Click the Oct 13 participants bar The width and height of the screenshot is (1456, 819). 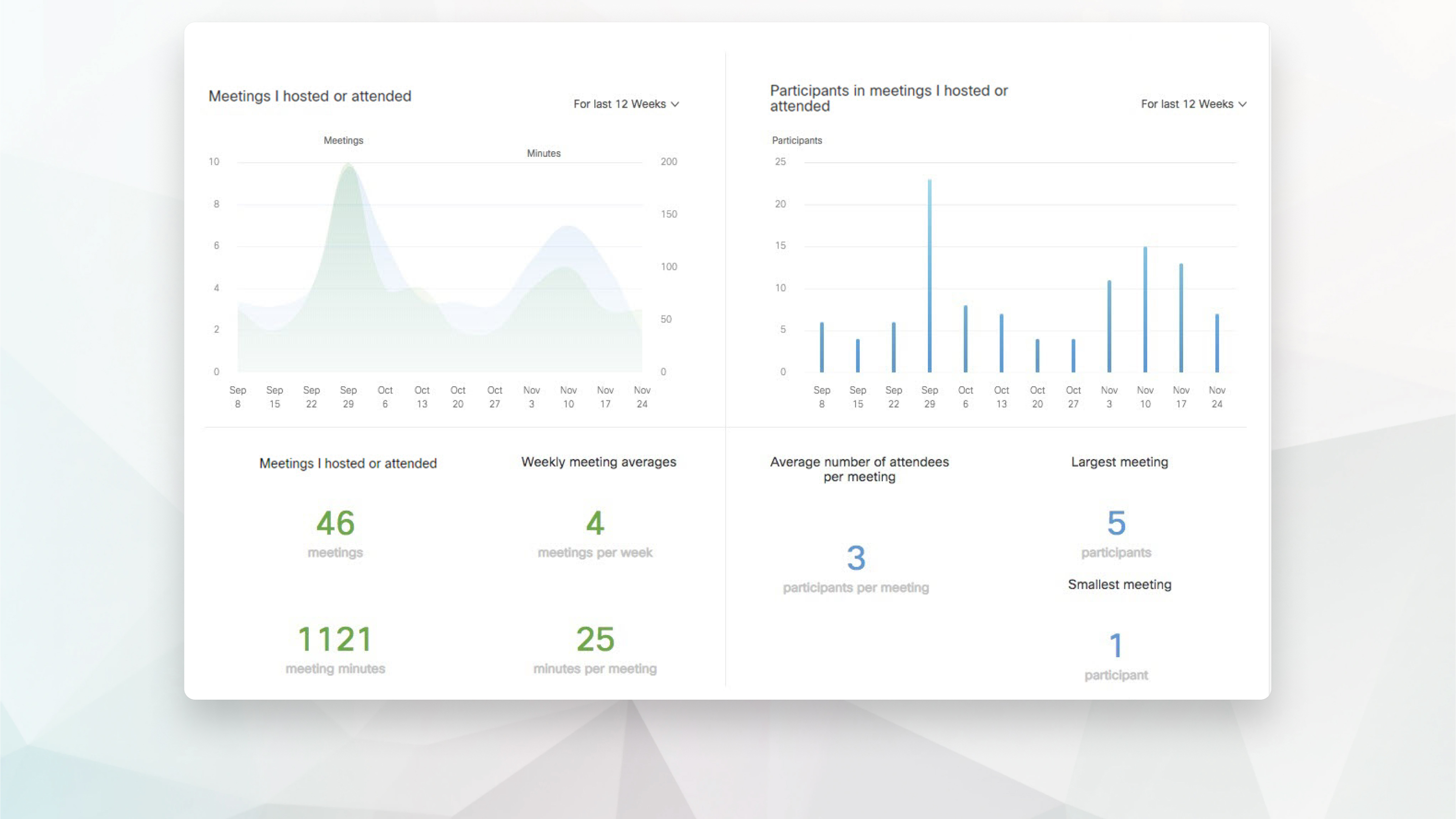point(1001,343)
